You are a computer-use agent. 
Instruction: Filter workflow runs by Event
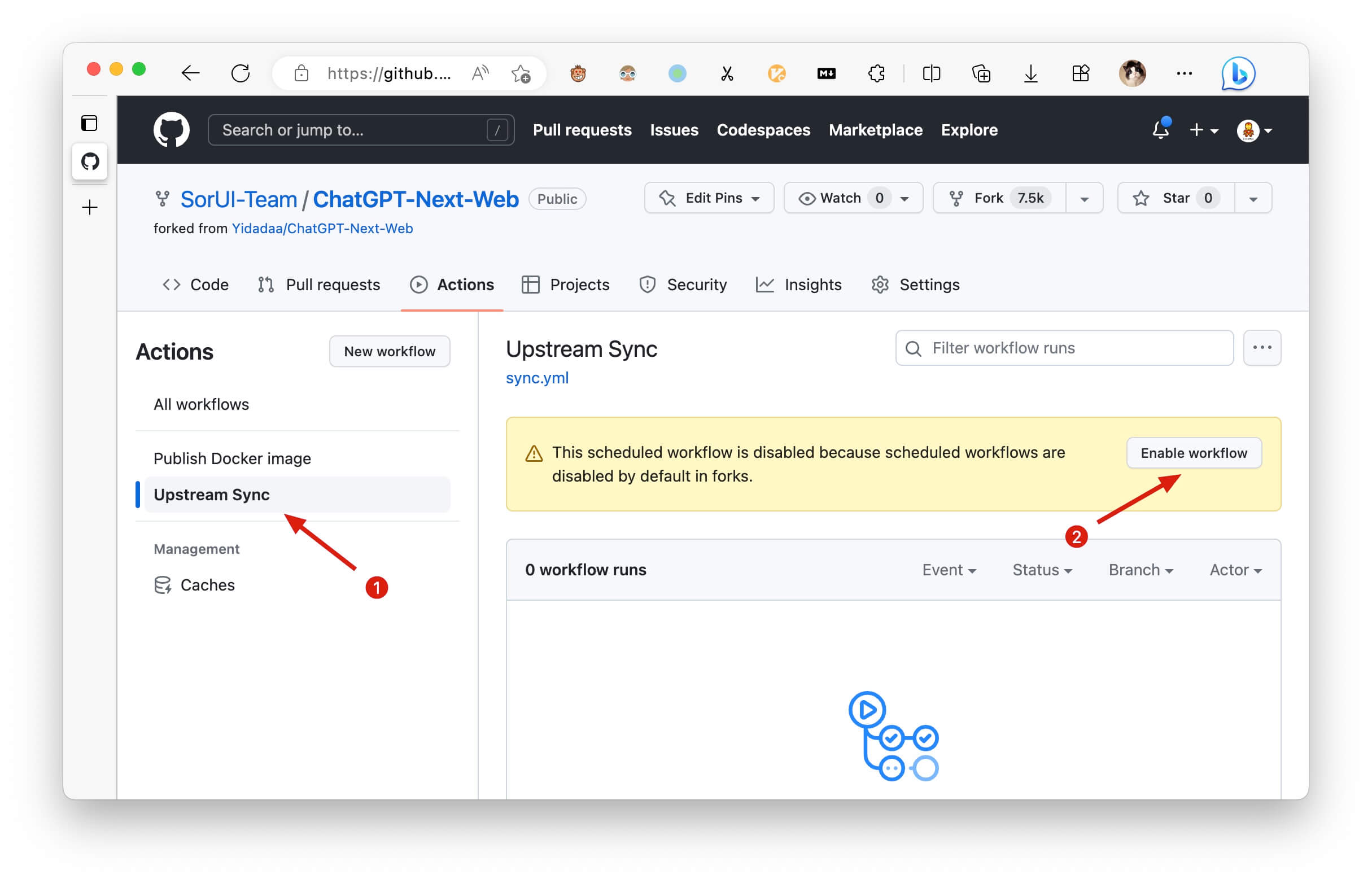pos(947,571)
